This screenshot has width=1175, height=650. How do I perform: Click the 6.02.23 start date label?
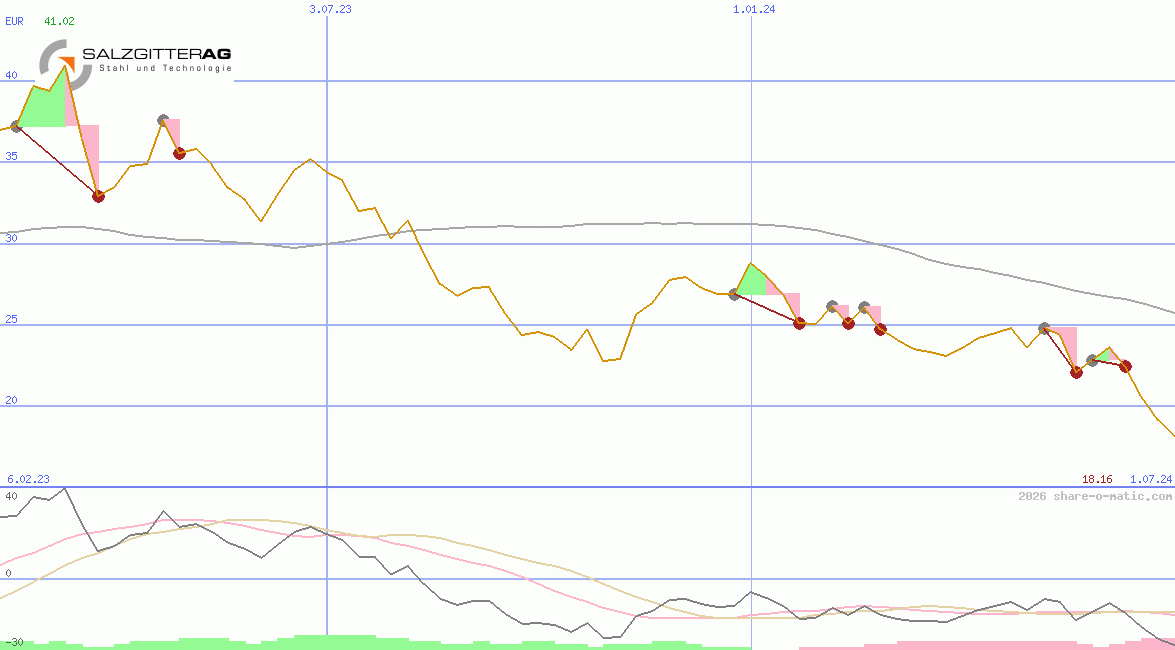coord(28,480)
